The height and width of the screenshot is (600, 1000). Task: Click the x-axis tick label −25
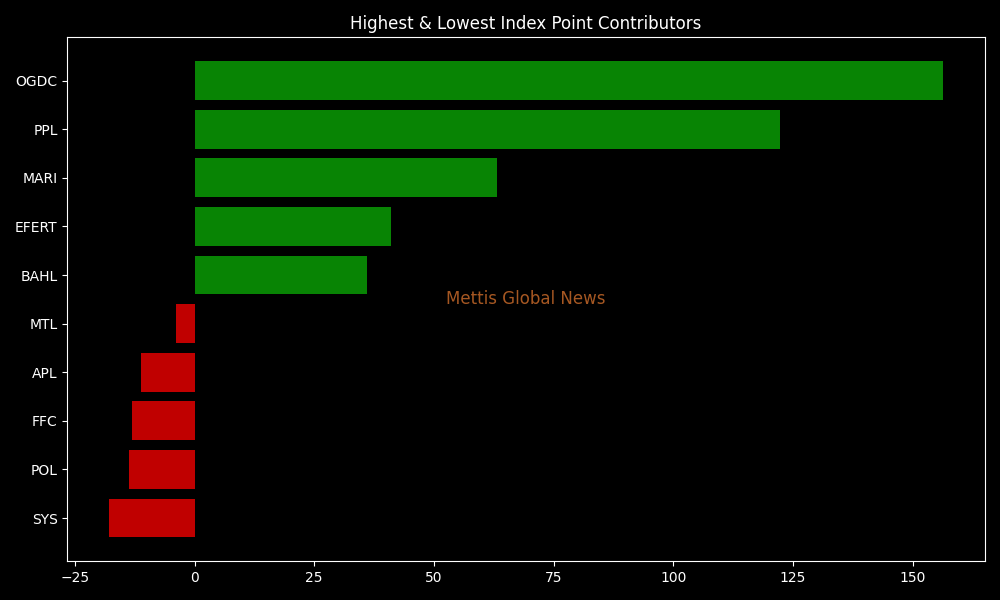75,577
